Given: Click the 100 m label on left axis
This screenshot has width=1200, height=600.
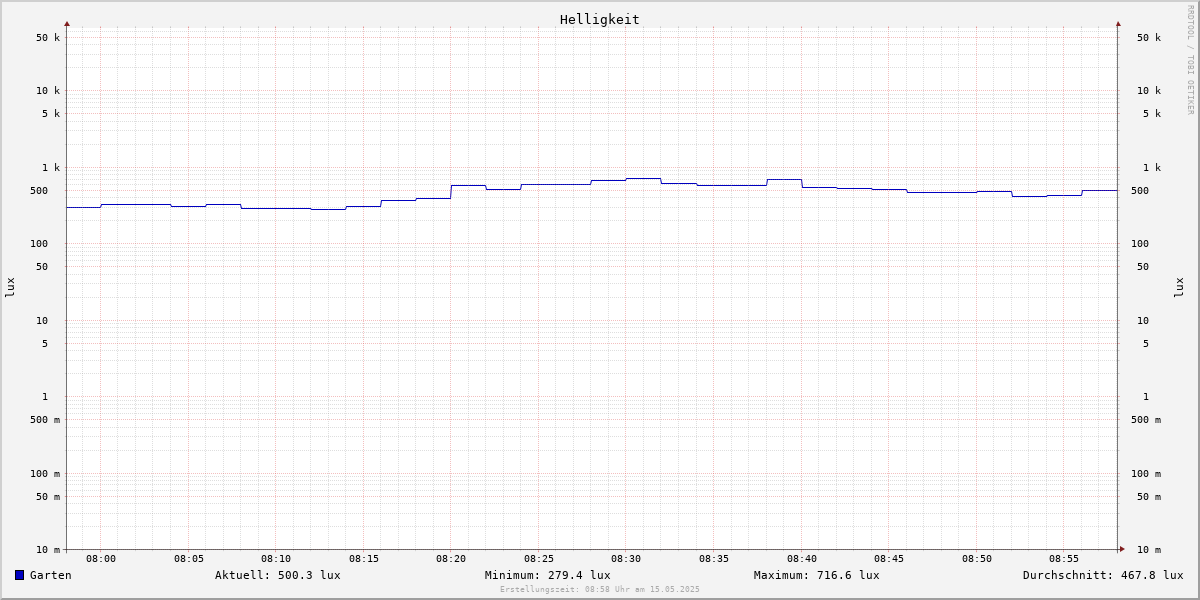Looking at the screenshot, I should point(45,474).
